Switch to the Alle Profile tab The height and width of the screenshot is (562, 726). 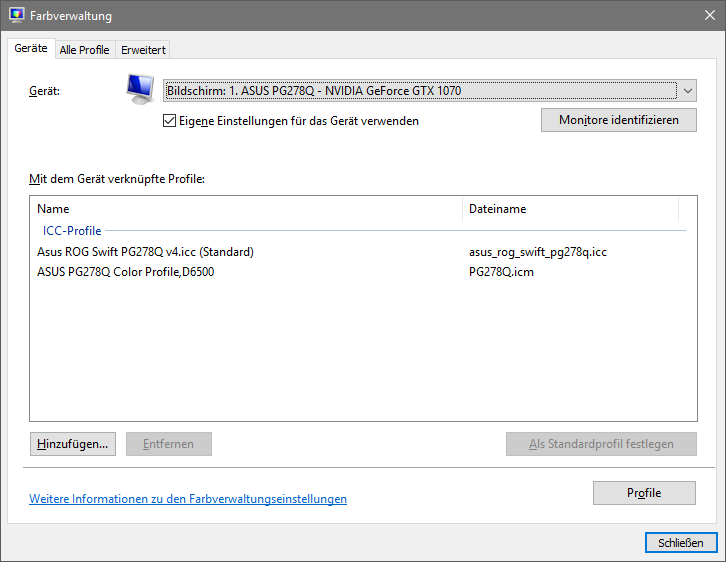[x=85, y=50]
